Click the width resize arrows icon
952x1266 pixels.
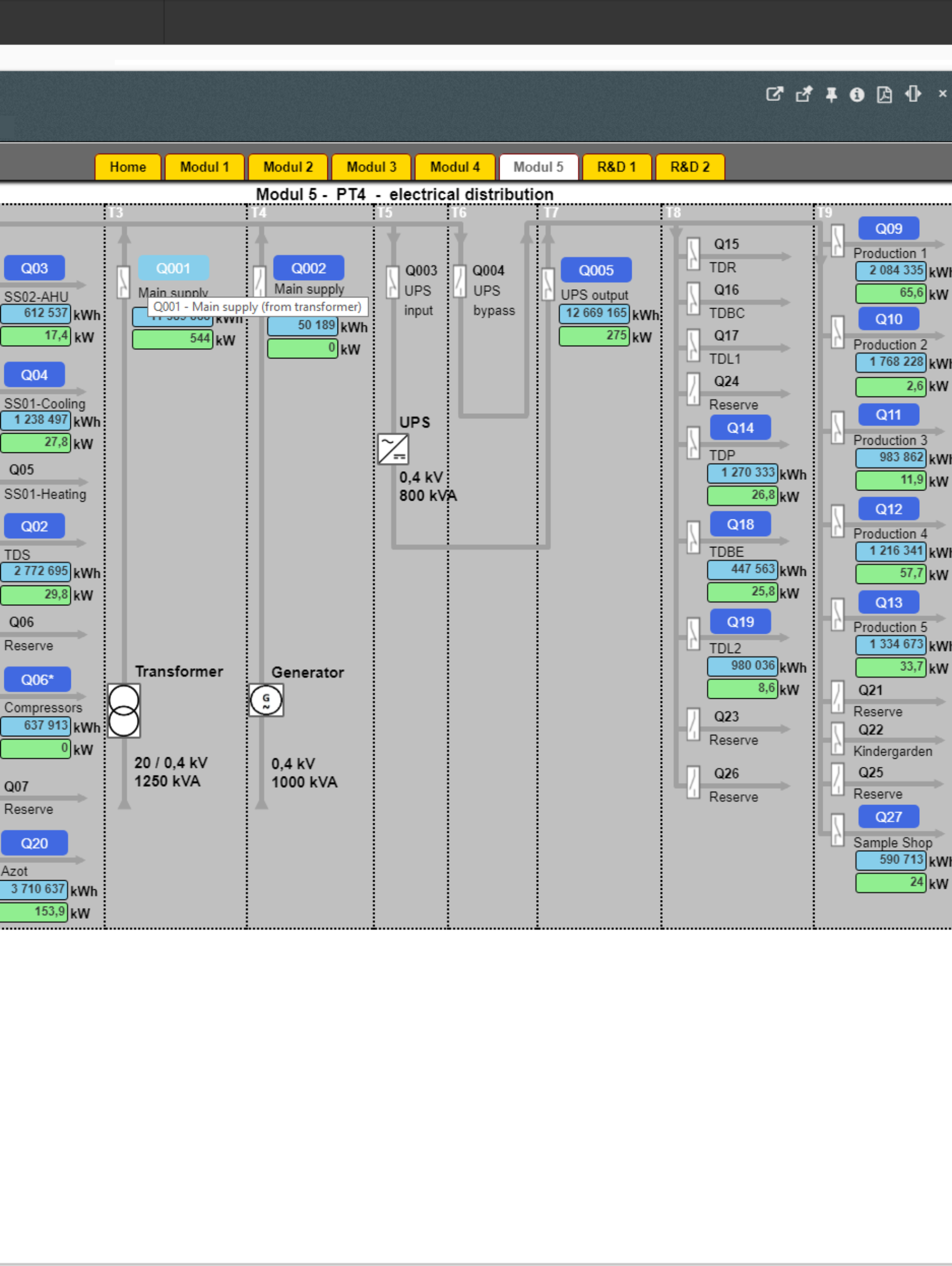point(913,94)
